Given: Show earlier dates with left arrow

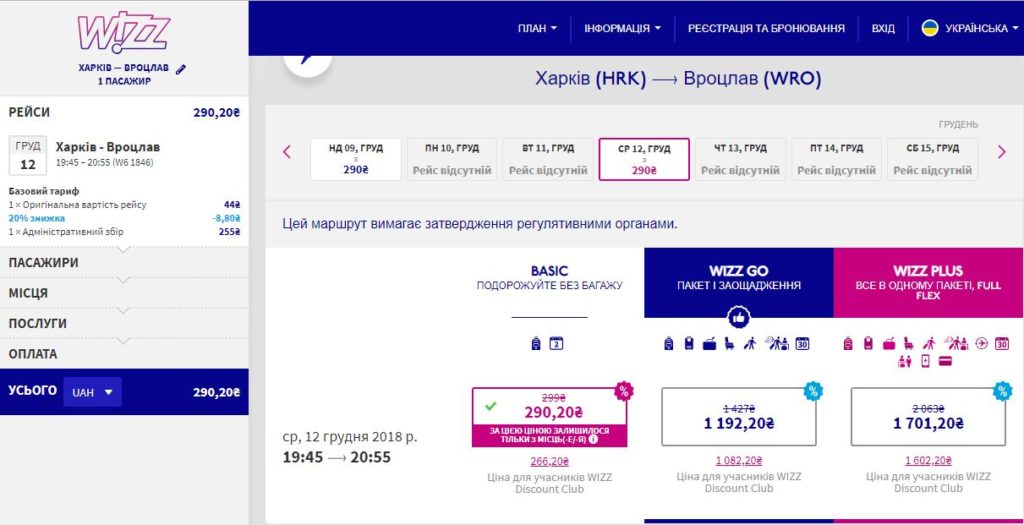Looking at the screenshot, I should pos(286,152).
